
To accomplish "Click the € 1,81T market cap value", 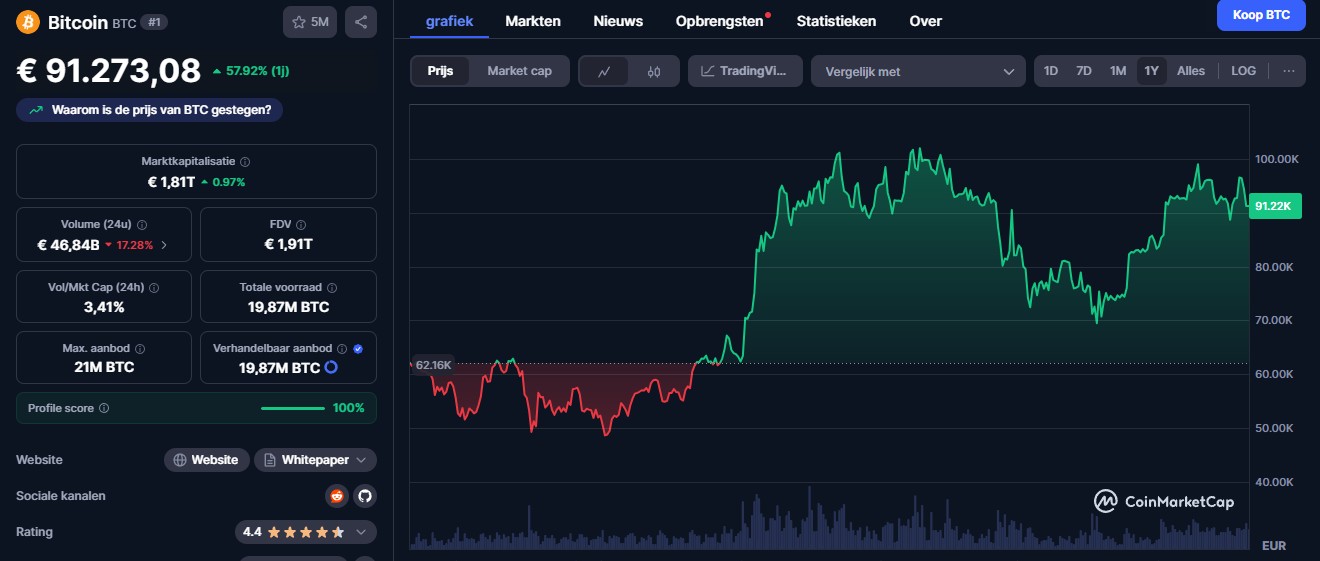I will coord(171,181).
